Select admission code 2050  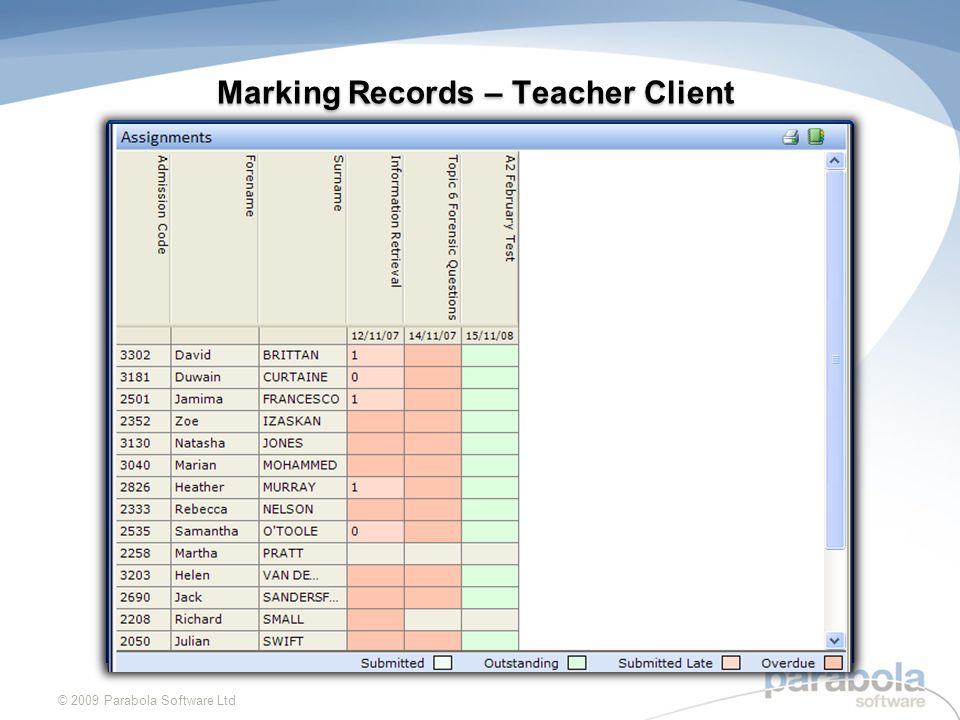(x=143, y=641)
